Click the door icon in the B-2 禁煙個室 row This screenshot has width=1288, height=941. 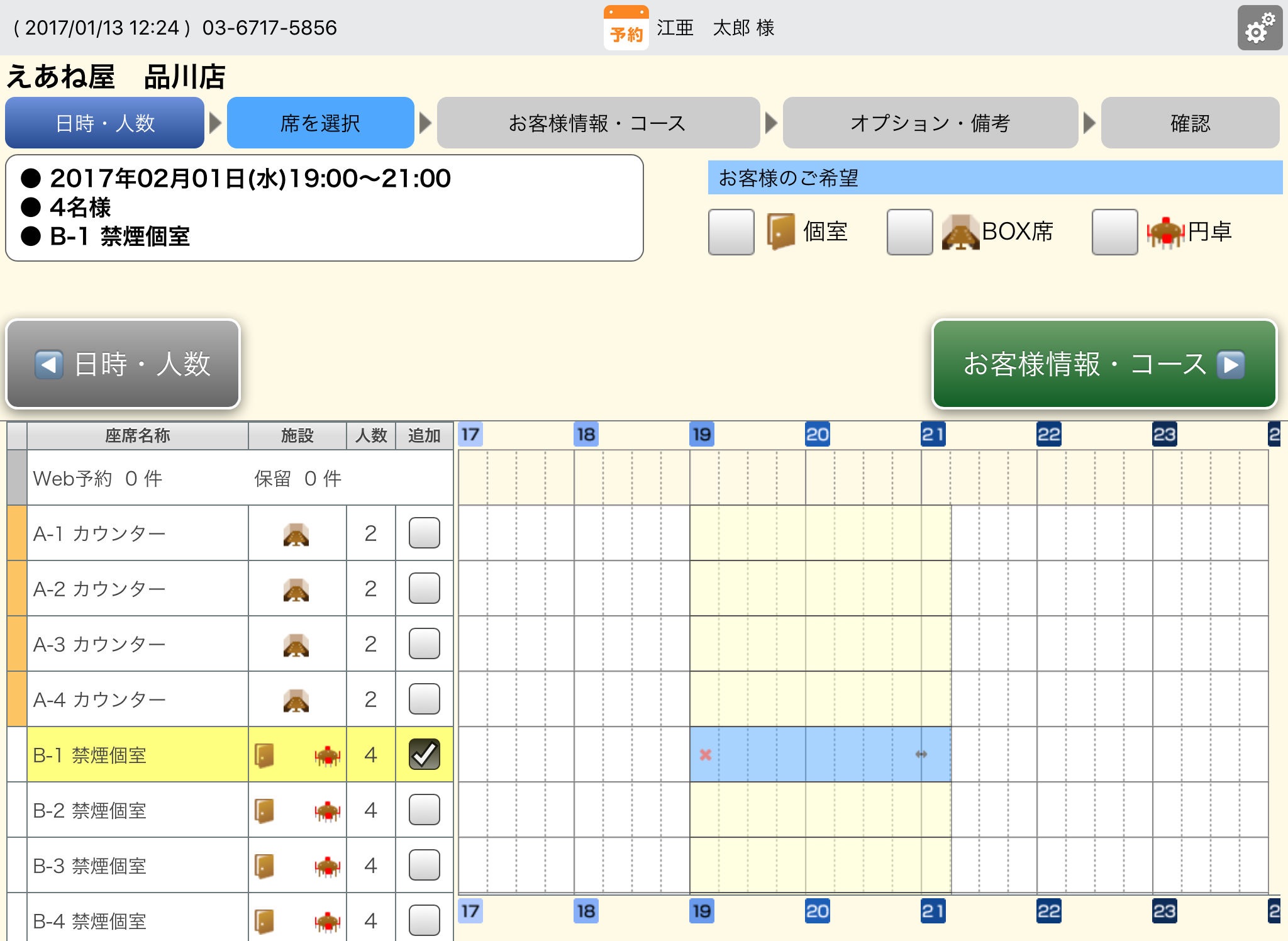264,811
